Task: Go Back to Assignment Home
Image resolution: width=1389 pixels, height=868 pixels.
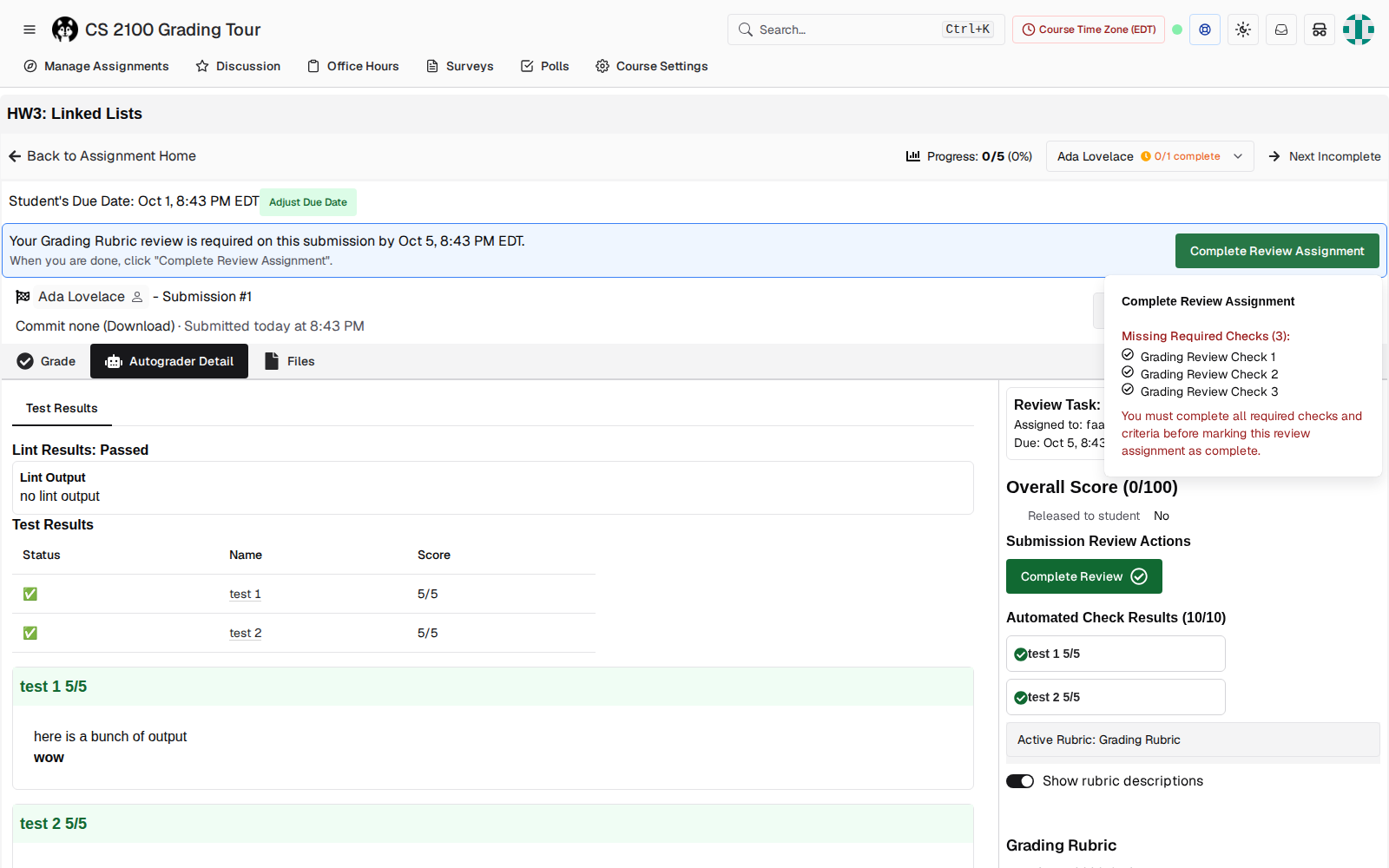Action: 102,156
